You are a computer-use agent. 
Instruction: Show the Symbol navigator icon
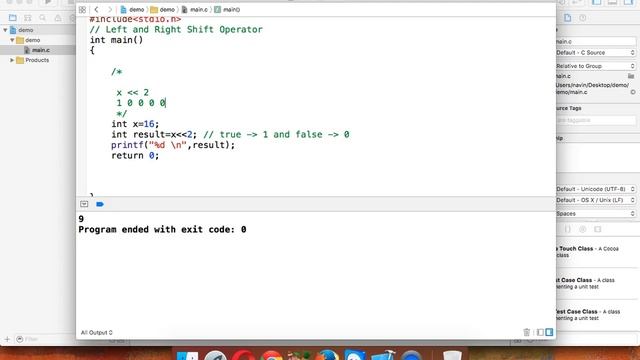(x=28, y=18)
